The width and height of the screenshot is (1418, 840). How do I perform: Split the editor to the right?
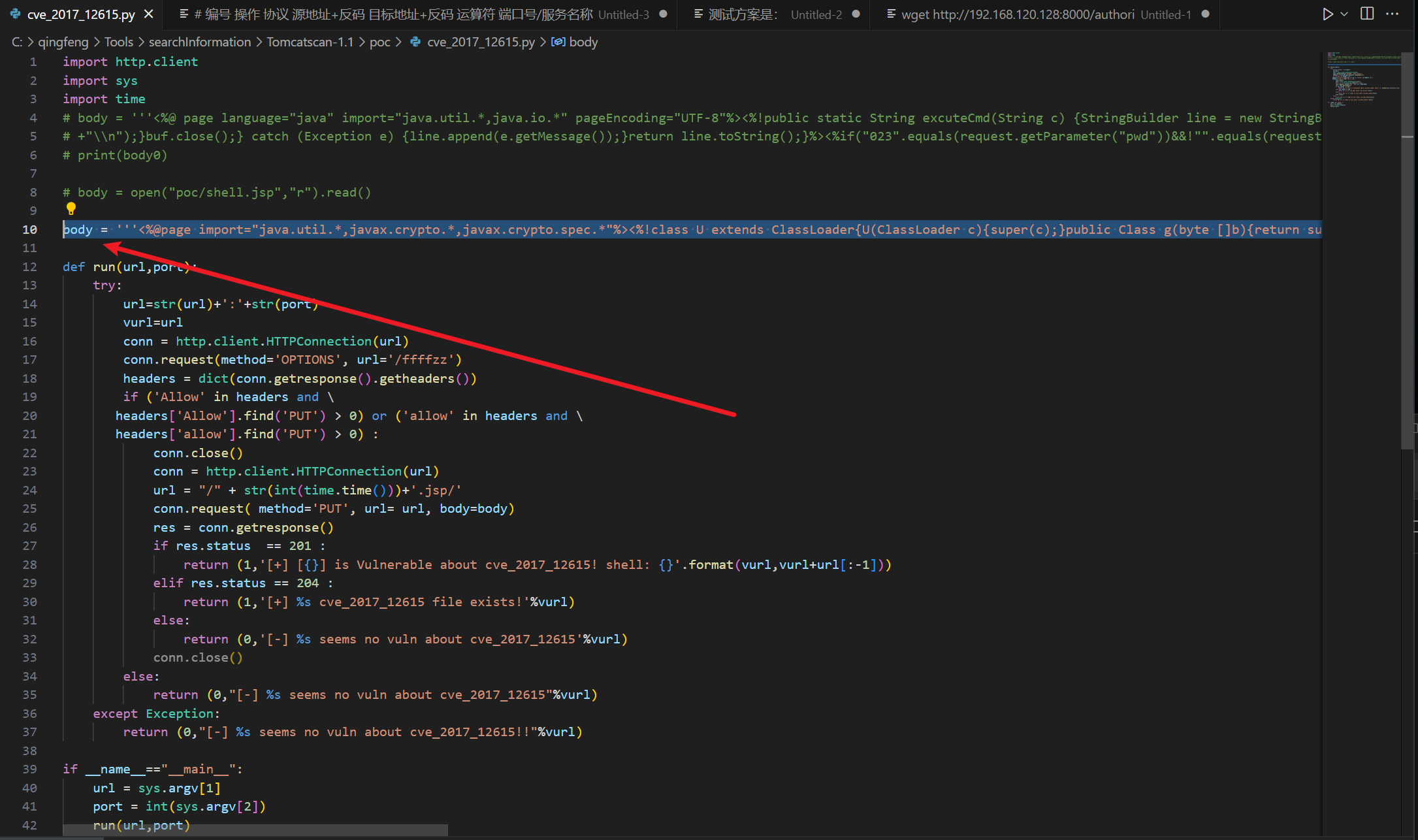coord(1367,14)
